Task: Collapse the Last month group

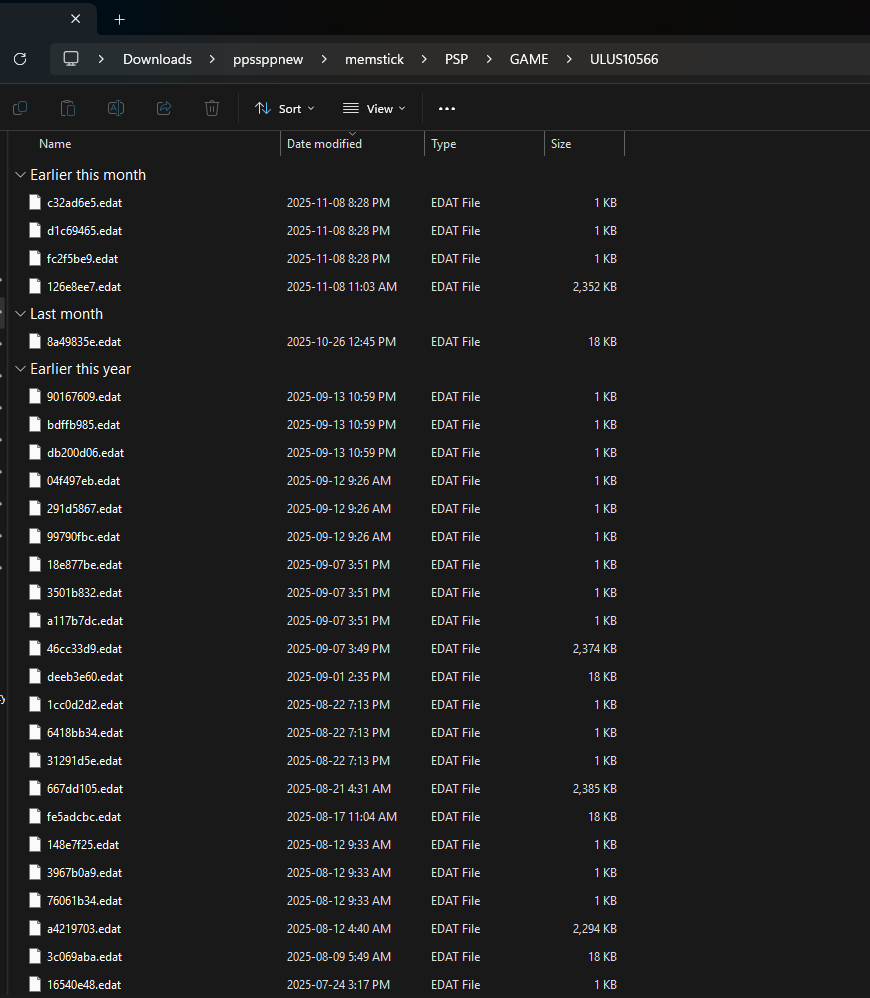Action: 20,314
